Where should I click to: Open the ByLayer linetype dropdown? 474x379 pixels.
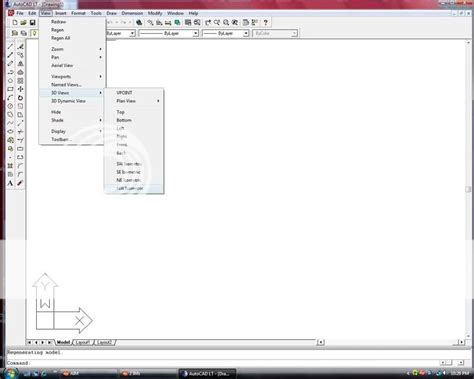196,33
